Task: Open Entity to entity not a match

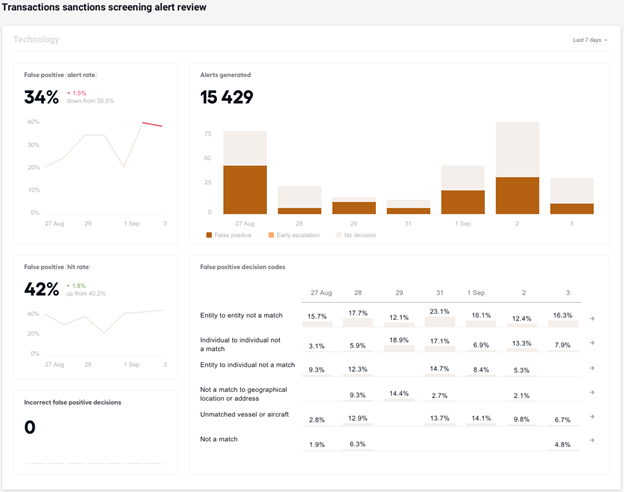Action: coord(241,315)
